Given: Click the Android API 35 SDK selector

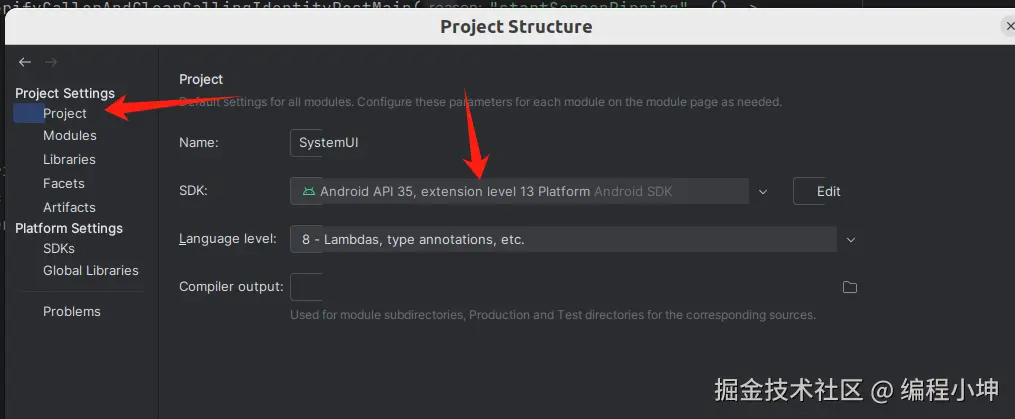Looking at the screenshot, I should [x=520, y=191].
